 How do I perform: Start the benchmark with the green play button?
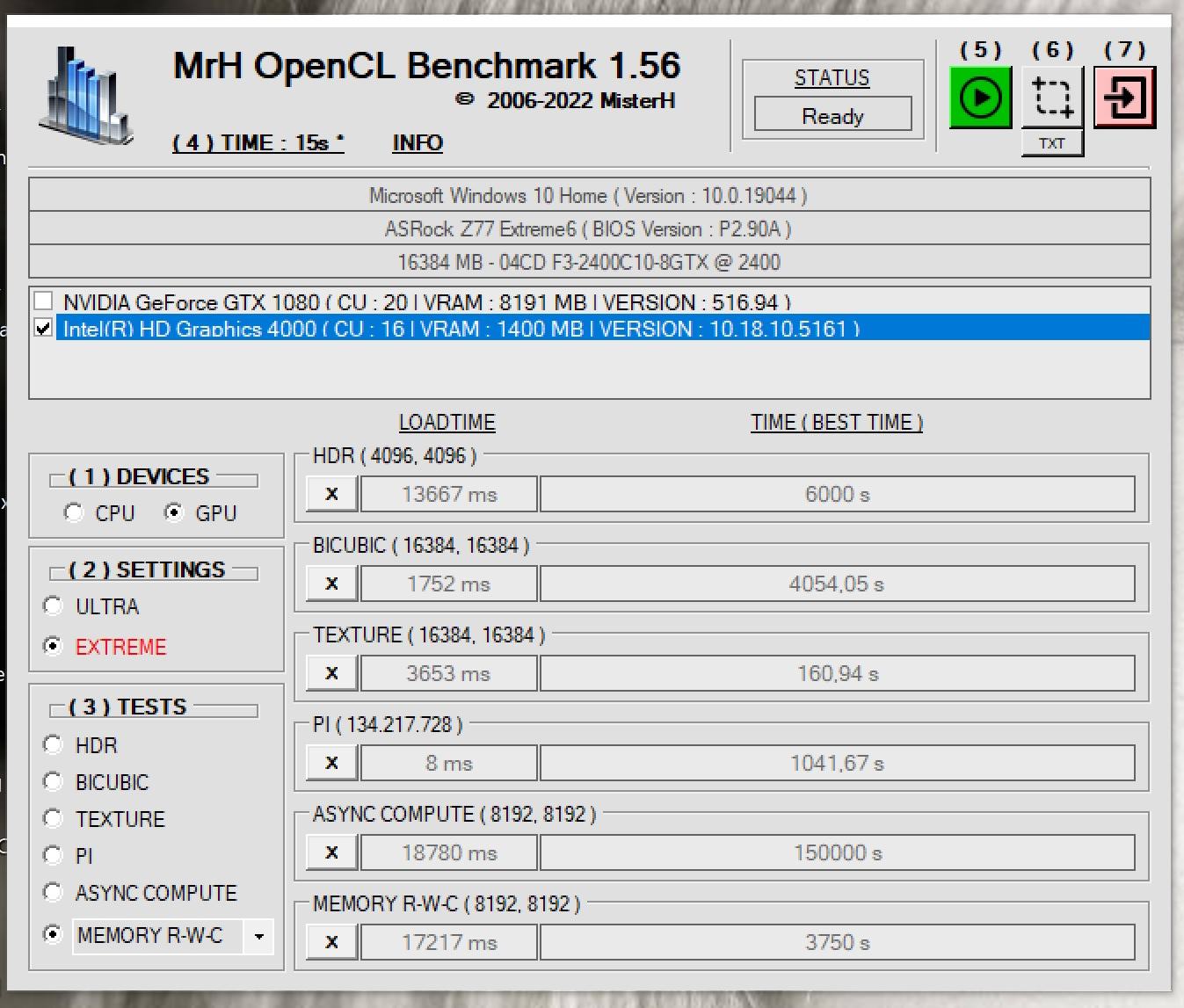pos(980,98)
